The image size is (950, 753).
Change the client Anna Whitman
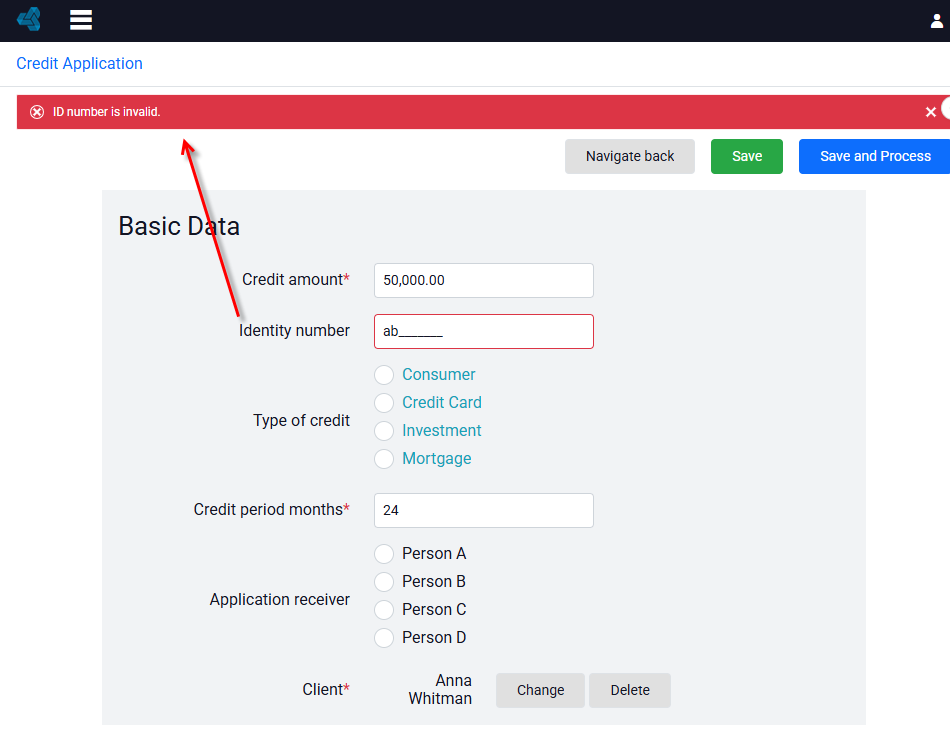540,690
